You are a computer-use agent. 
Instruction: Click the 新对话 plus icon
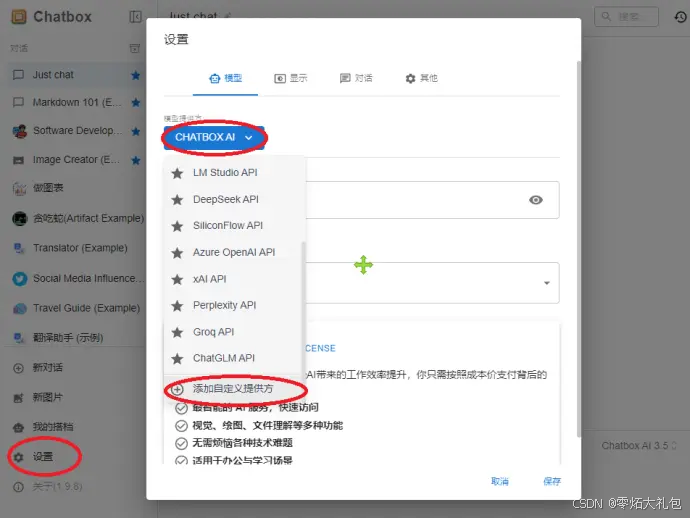click(x=18, y=368)
